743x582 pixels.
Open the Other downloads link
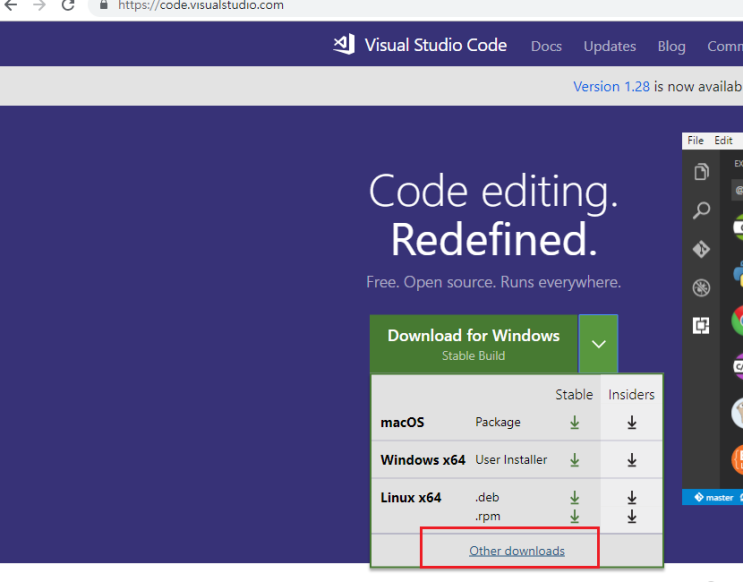516,551
